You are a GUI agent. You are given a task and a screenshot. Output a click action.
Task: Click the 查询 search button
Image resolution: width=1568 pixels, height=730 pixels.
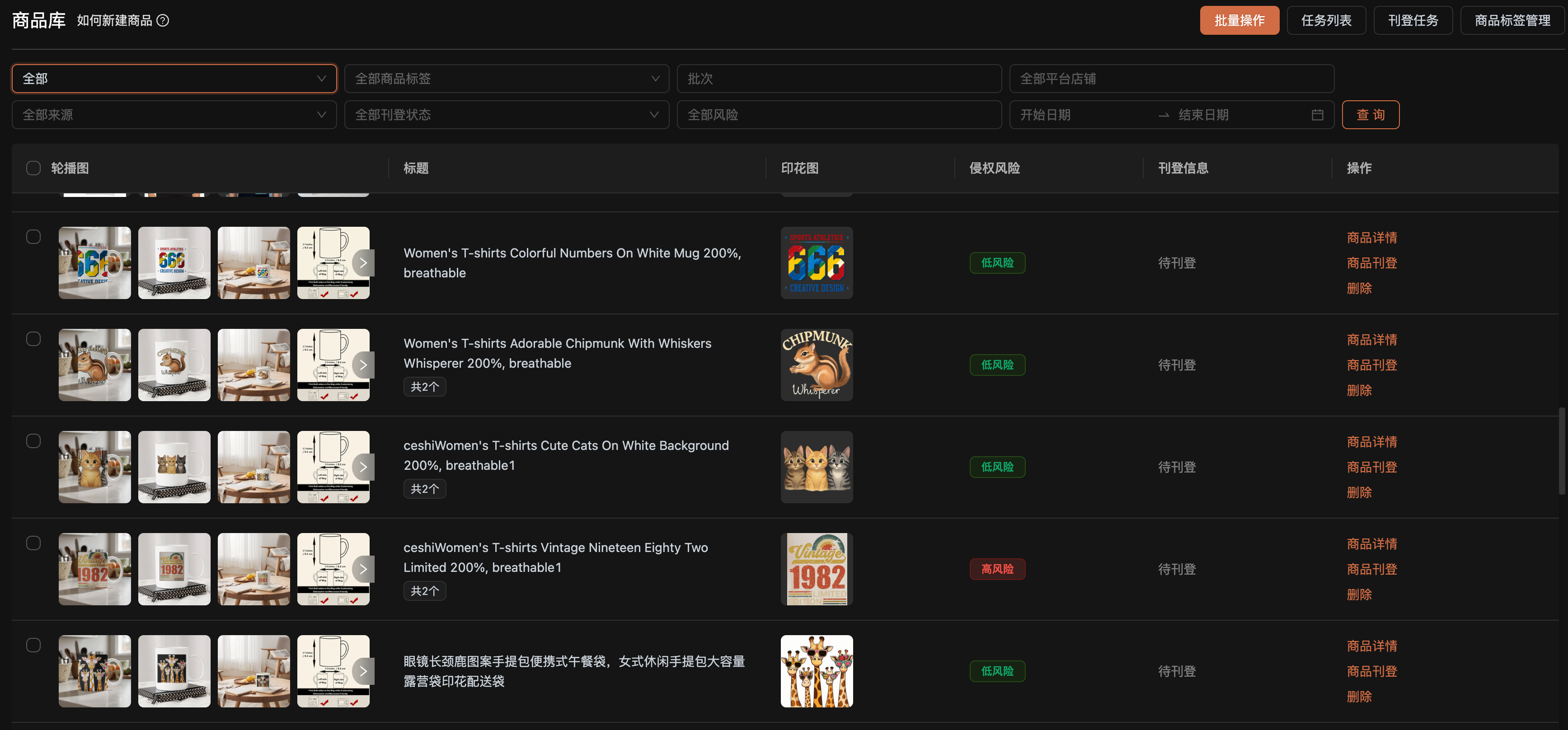1371,115
